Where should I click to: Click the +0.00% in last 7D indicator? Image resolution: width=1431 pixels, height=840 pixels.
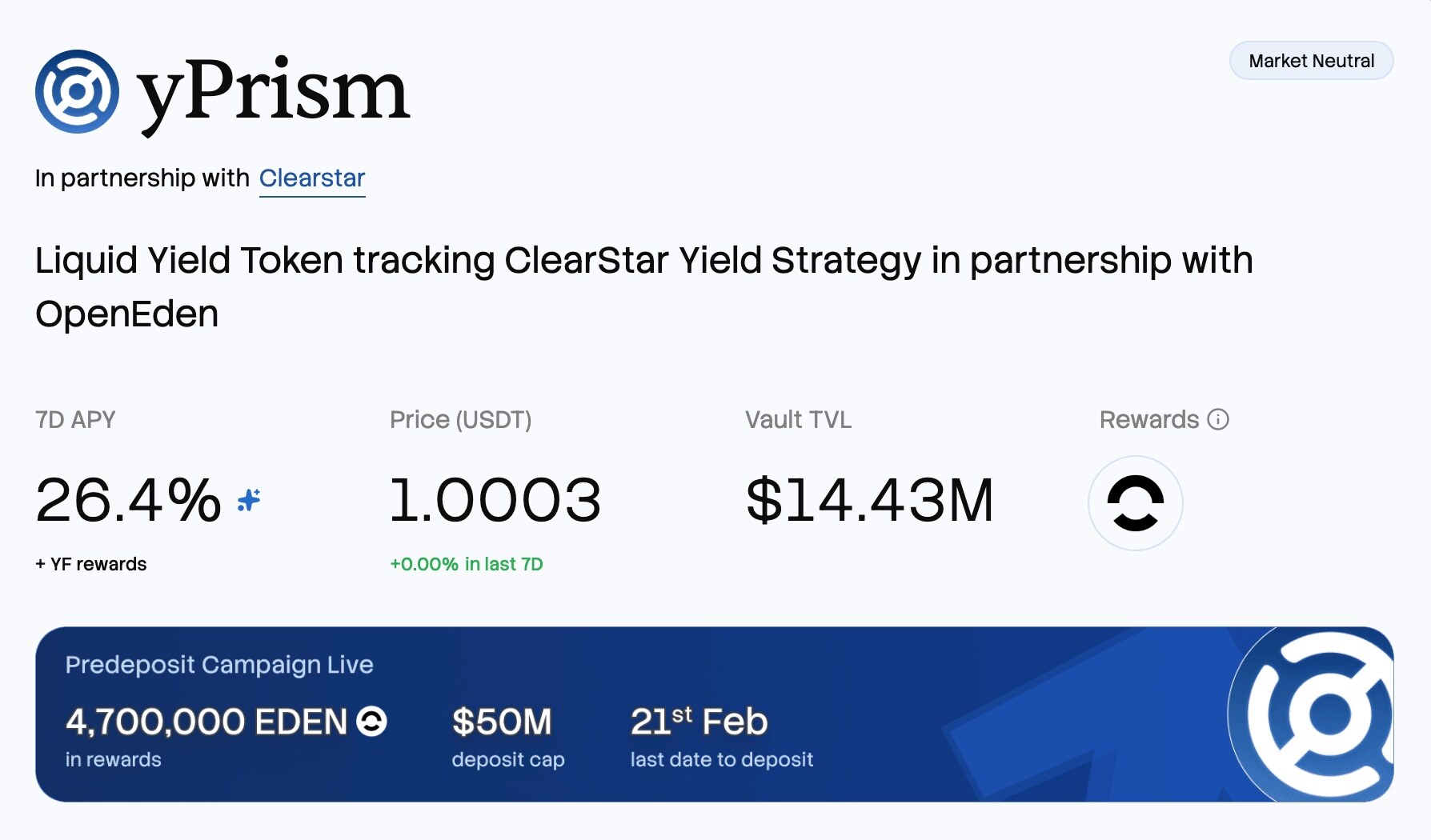(x=466, y=564)
